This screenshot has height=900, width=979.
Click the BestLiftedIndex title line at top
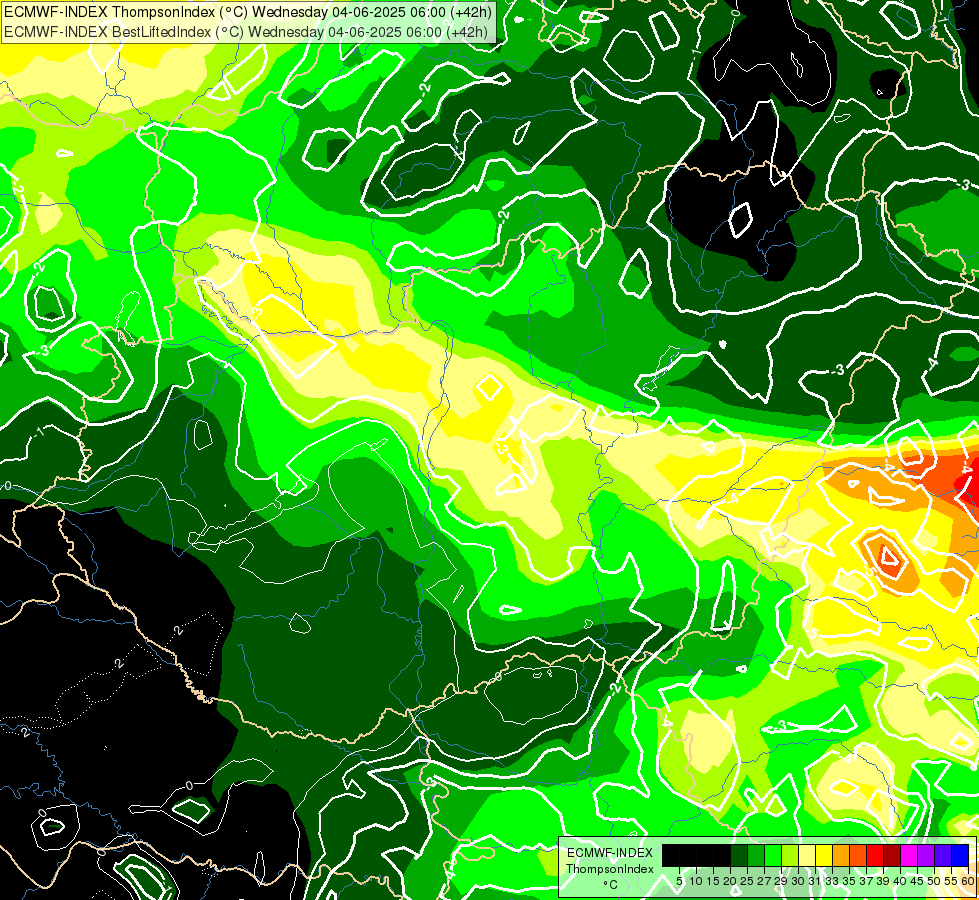click(246, 32)
